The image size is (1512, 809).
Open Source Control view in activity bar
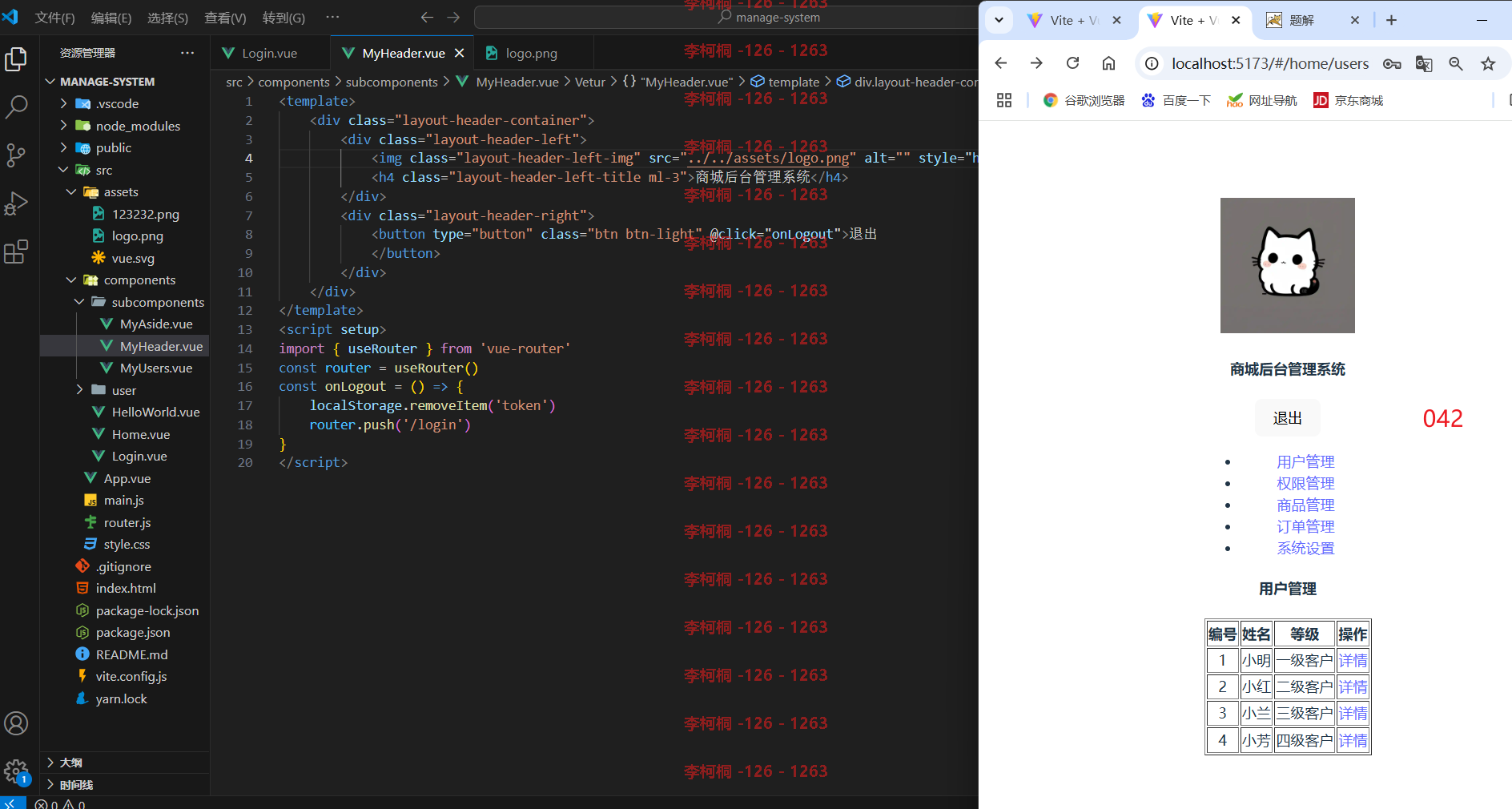point(16,155)
